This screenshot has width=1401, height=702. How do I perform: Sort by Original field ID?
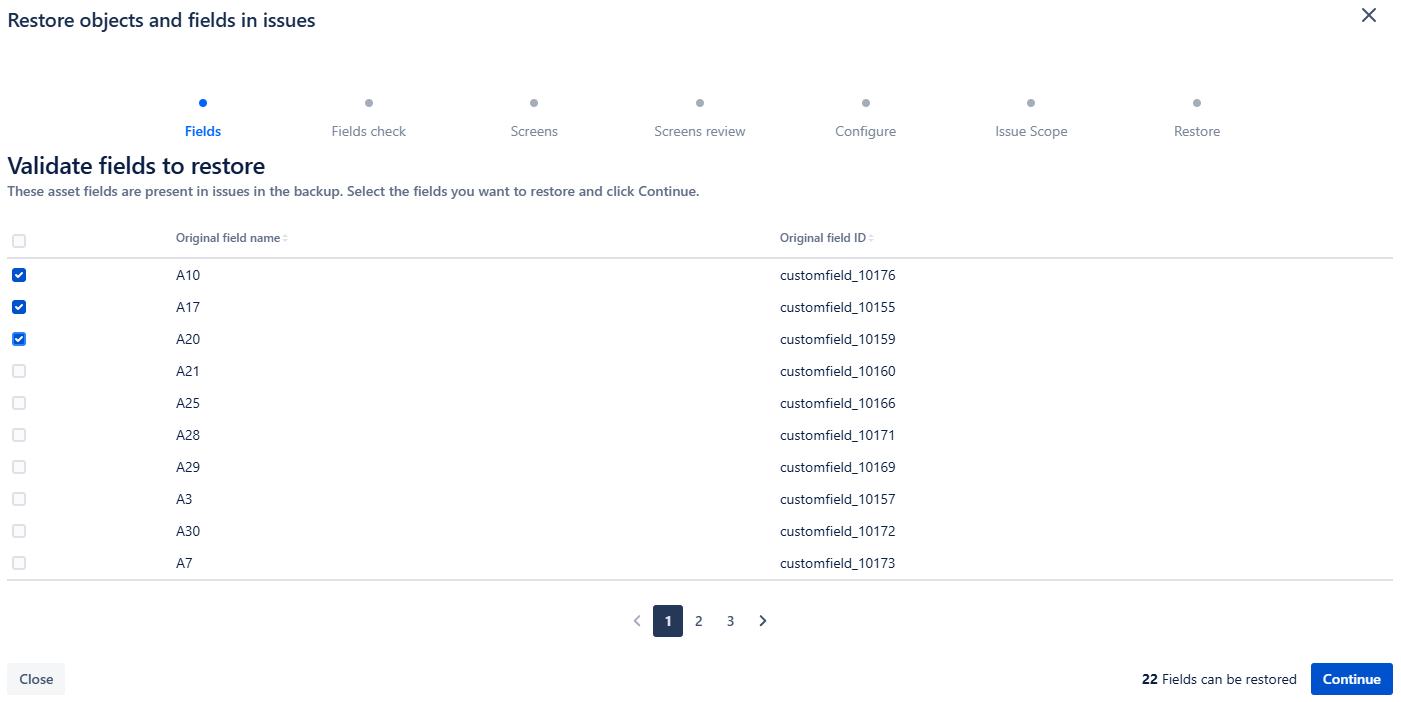[827, 238]
